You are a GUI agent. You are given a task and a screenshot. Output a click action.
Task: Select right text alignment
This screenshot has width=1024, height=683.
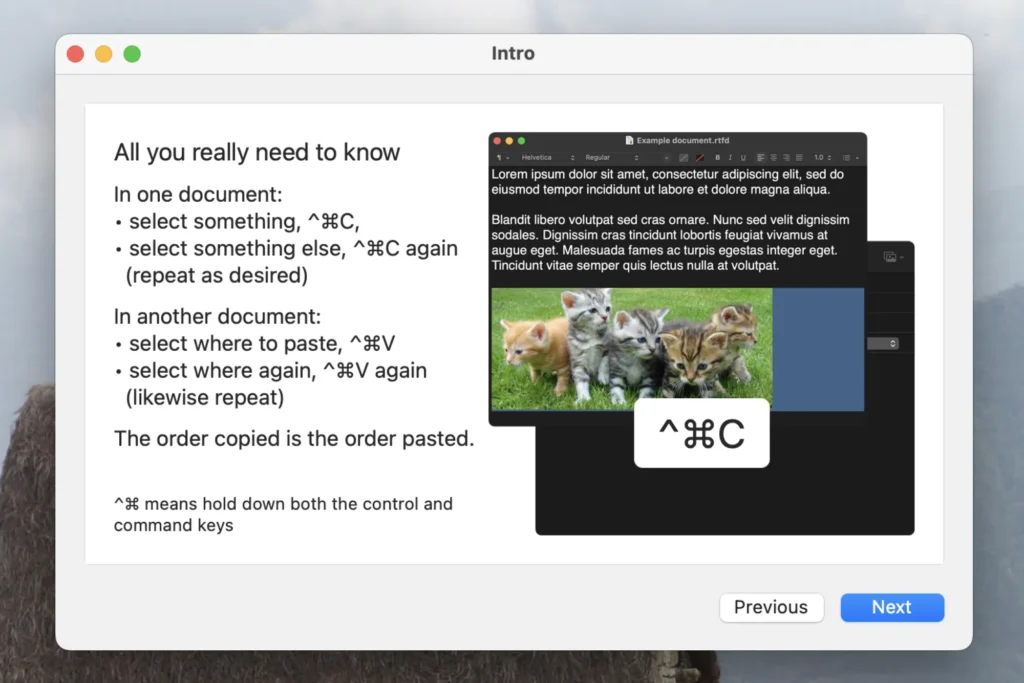786,157
